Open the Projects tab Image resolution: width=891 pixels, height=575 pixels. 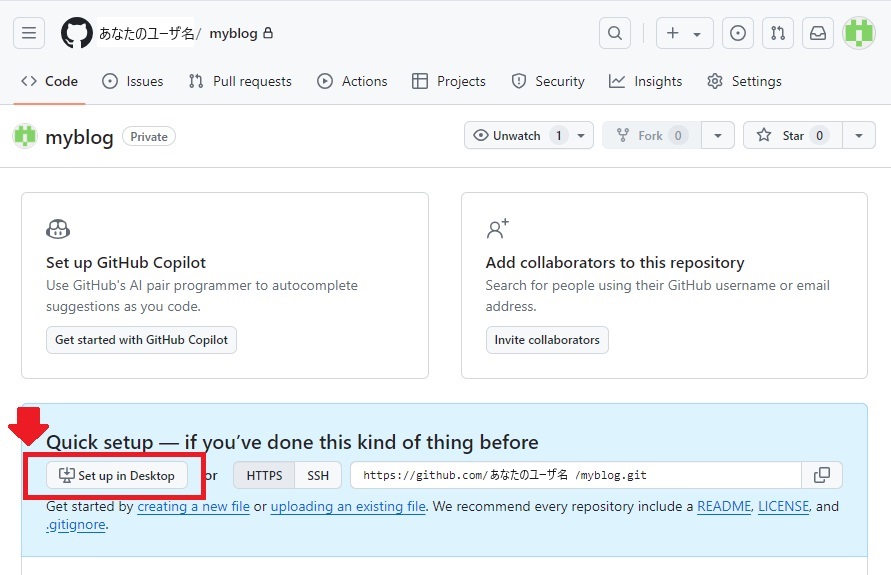click(x=449, y=81)
